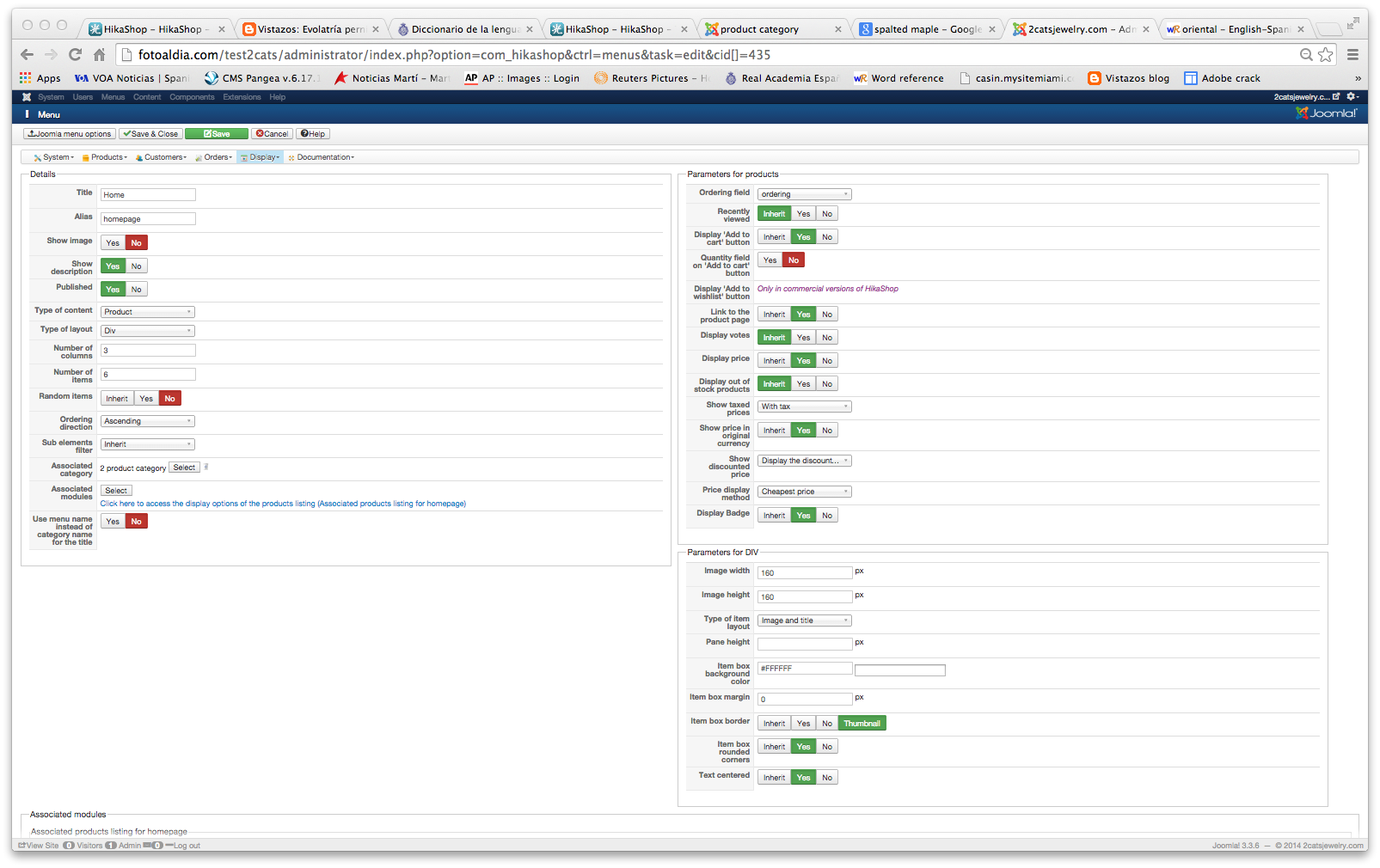Viewport: 1380px width, 868px height.
Task: Go back with the browser back arrow
Action: point(27,55)
